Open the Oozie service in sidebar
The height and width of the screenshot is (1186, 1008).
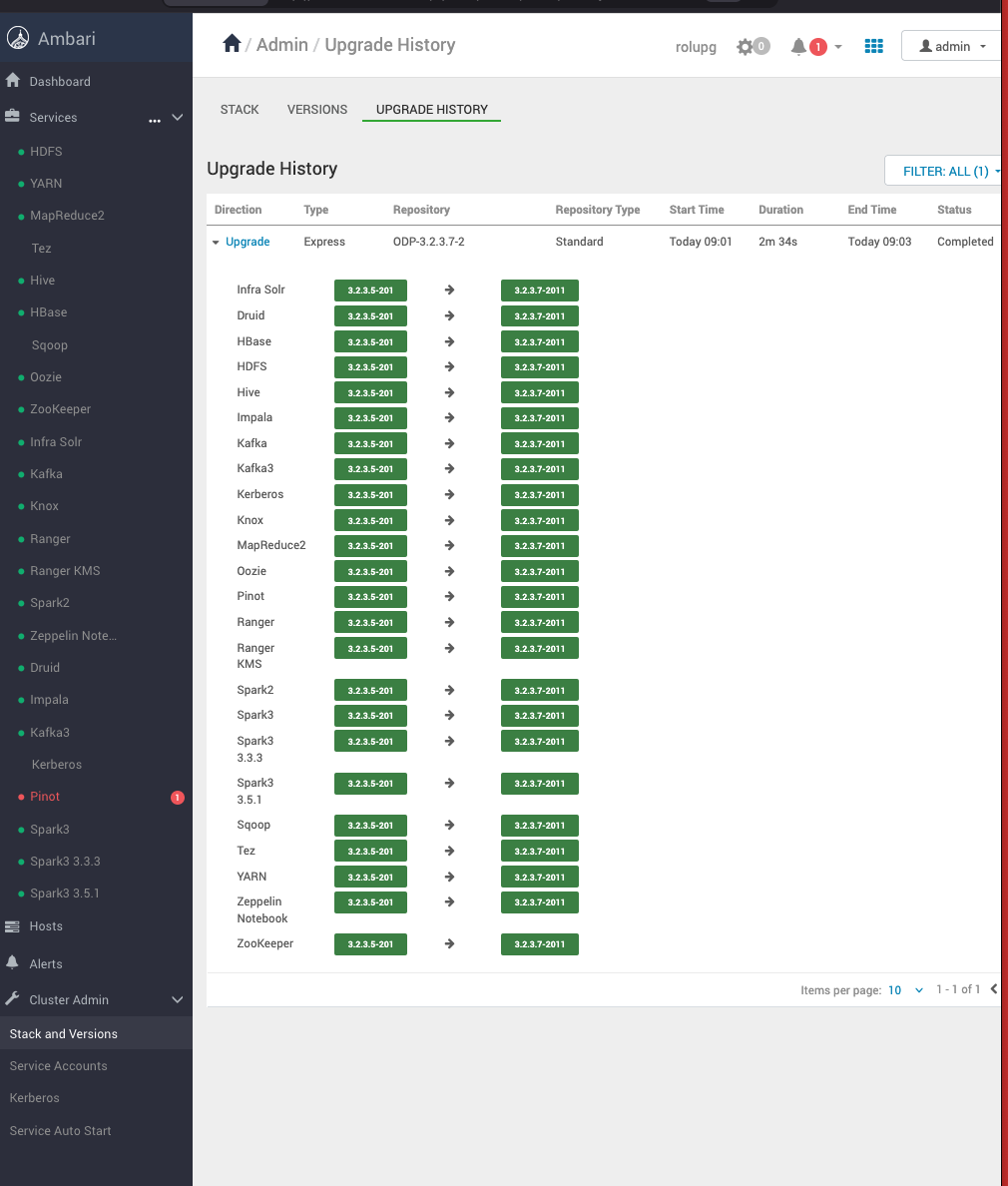(x=46, y=376)
